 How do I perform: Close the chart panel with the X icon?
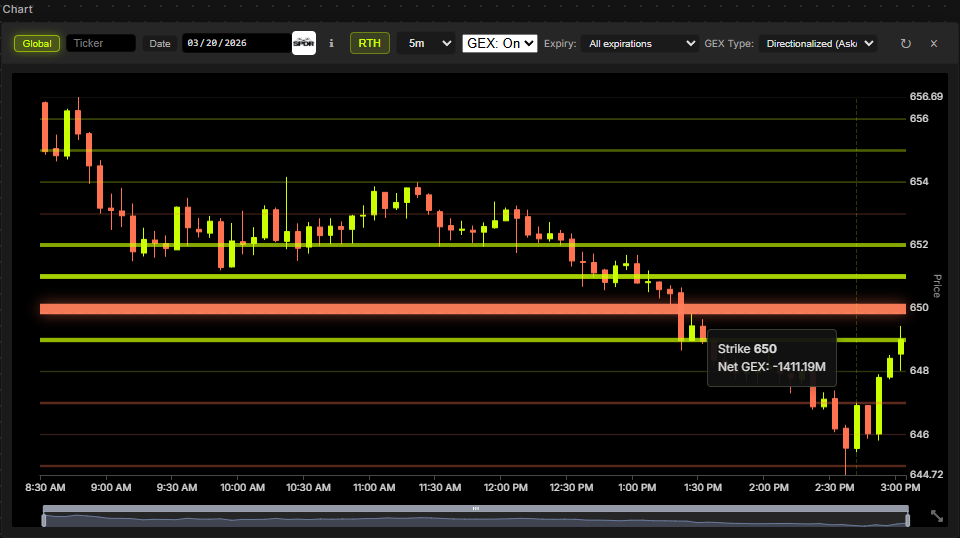[x=934, y=44]
